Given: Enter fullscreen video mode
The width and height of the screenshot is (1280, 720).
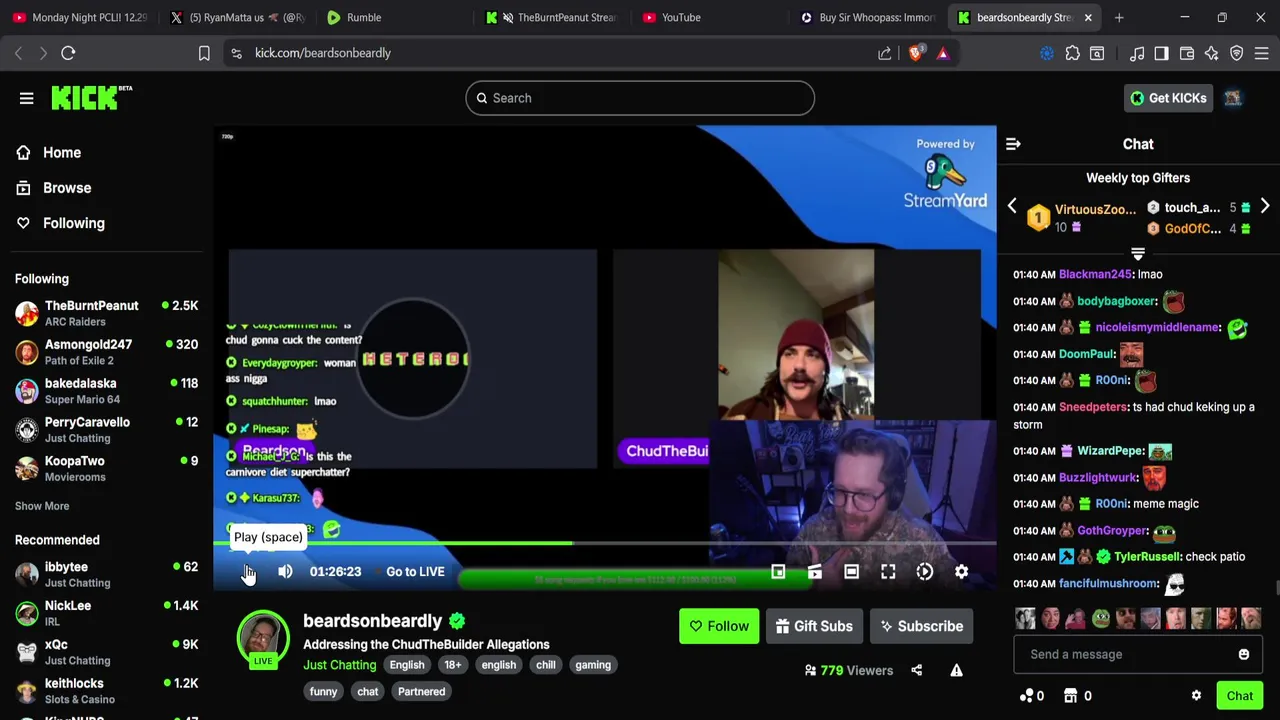Looking at the screenshot, I should pos(888,572).
